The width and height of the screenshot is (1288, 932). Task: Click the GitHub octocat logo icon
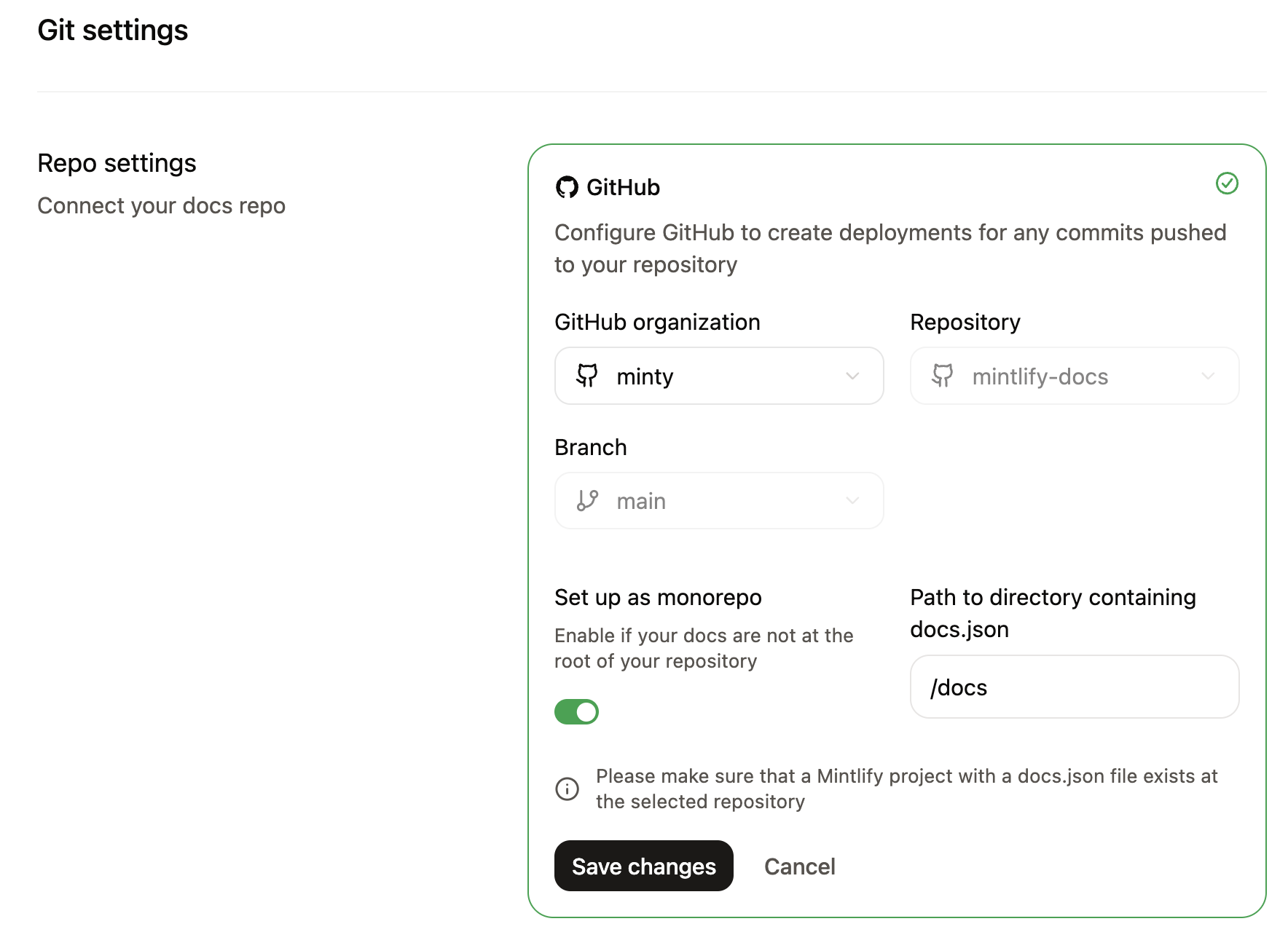coord(566,187)
